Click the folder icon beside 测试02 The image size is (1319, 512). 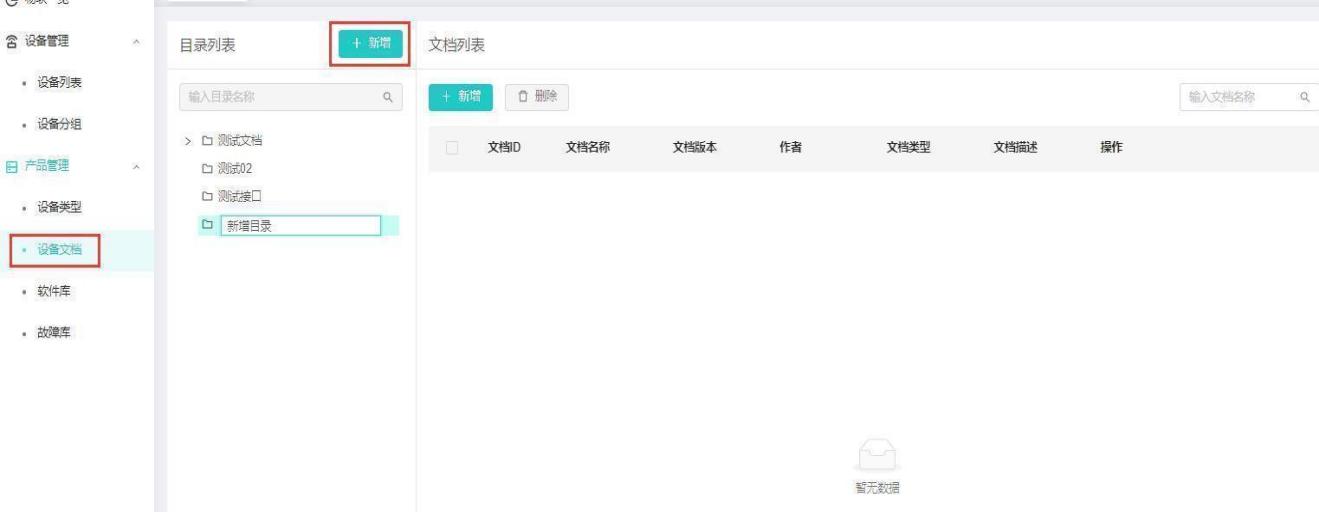[207, 167]
